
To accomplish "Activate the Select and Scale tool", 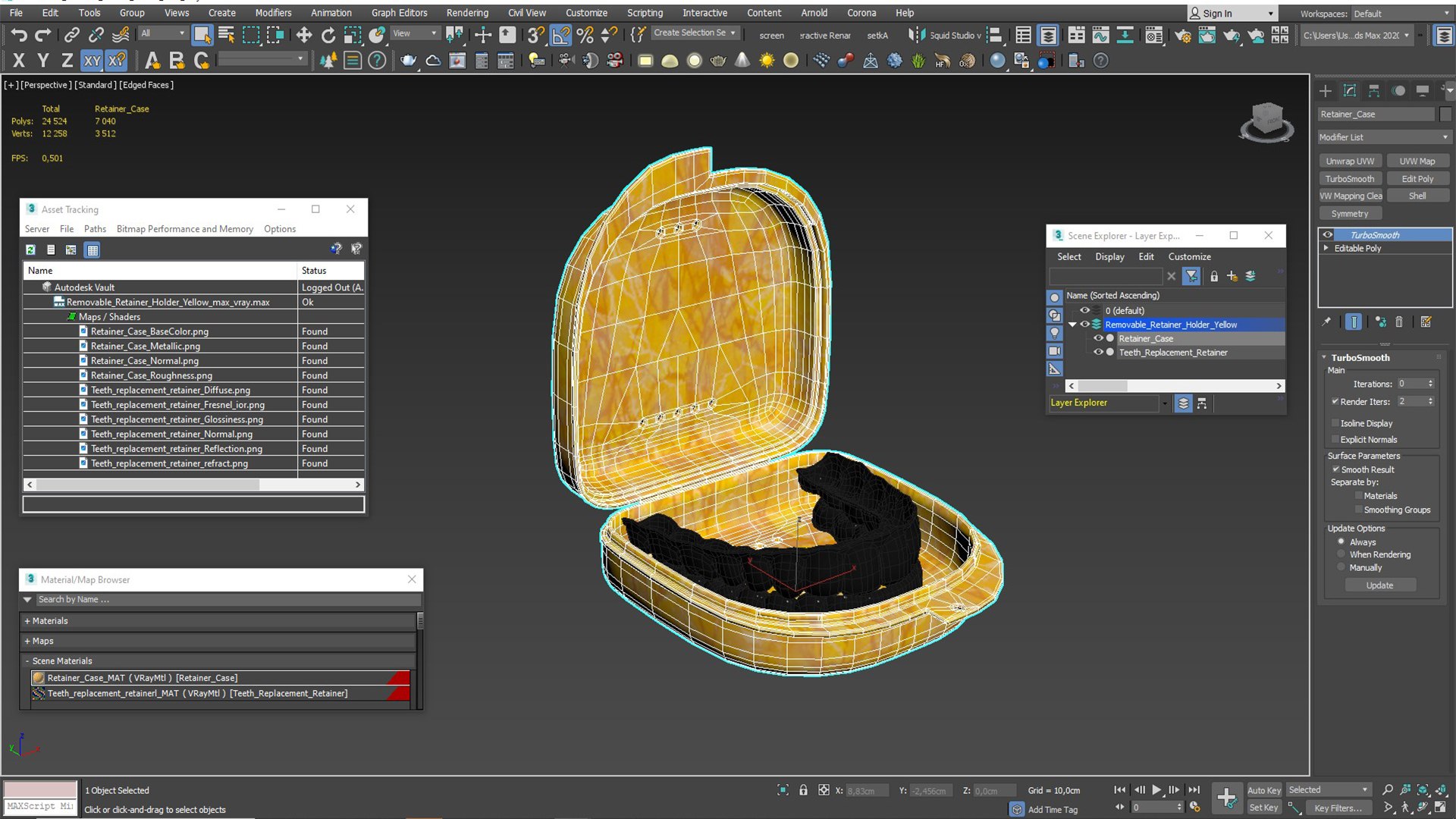I will tap(352, 35).
